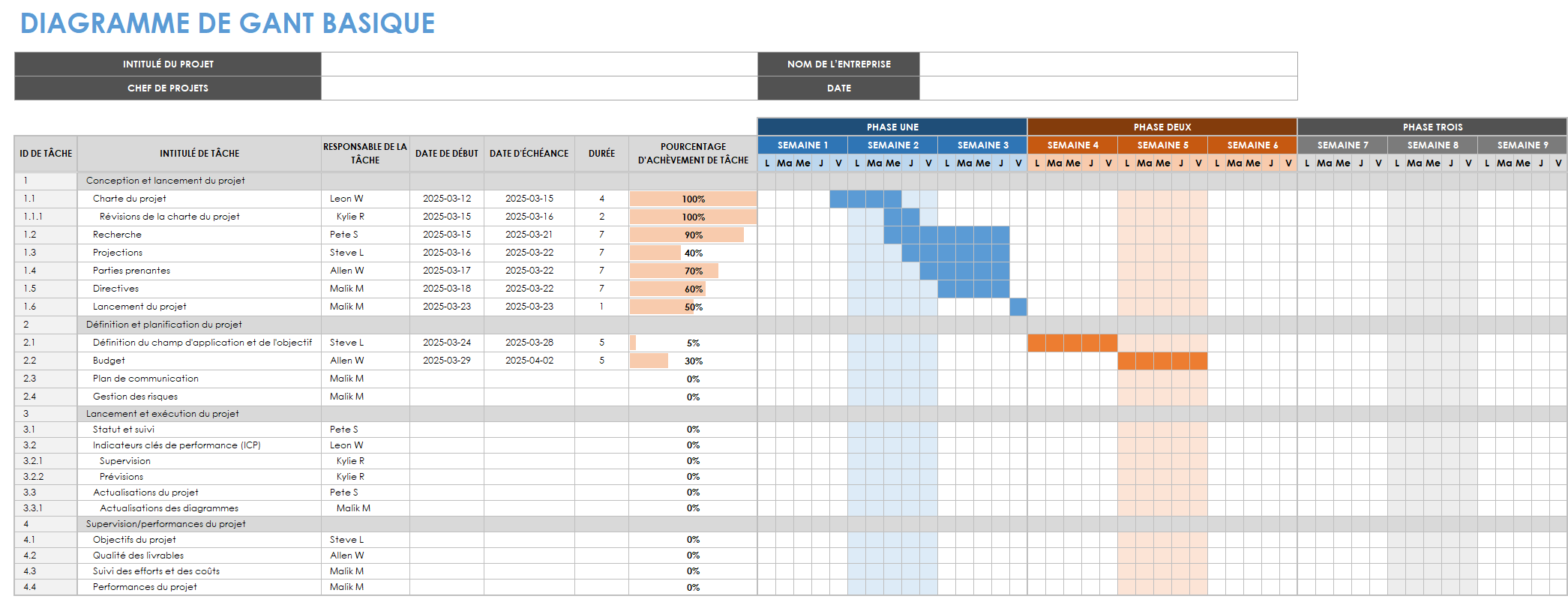Select the DATE field in the header

pyautogui.click(x=1108, y=88)
